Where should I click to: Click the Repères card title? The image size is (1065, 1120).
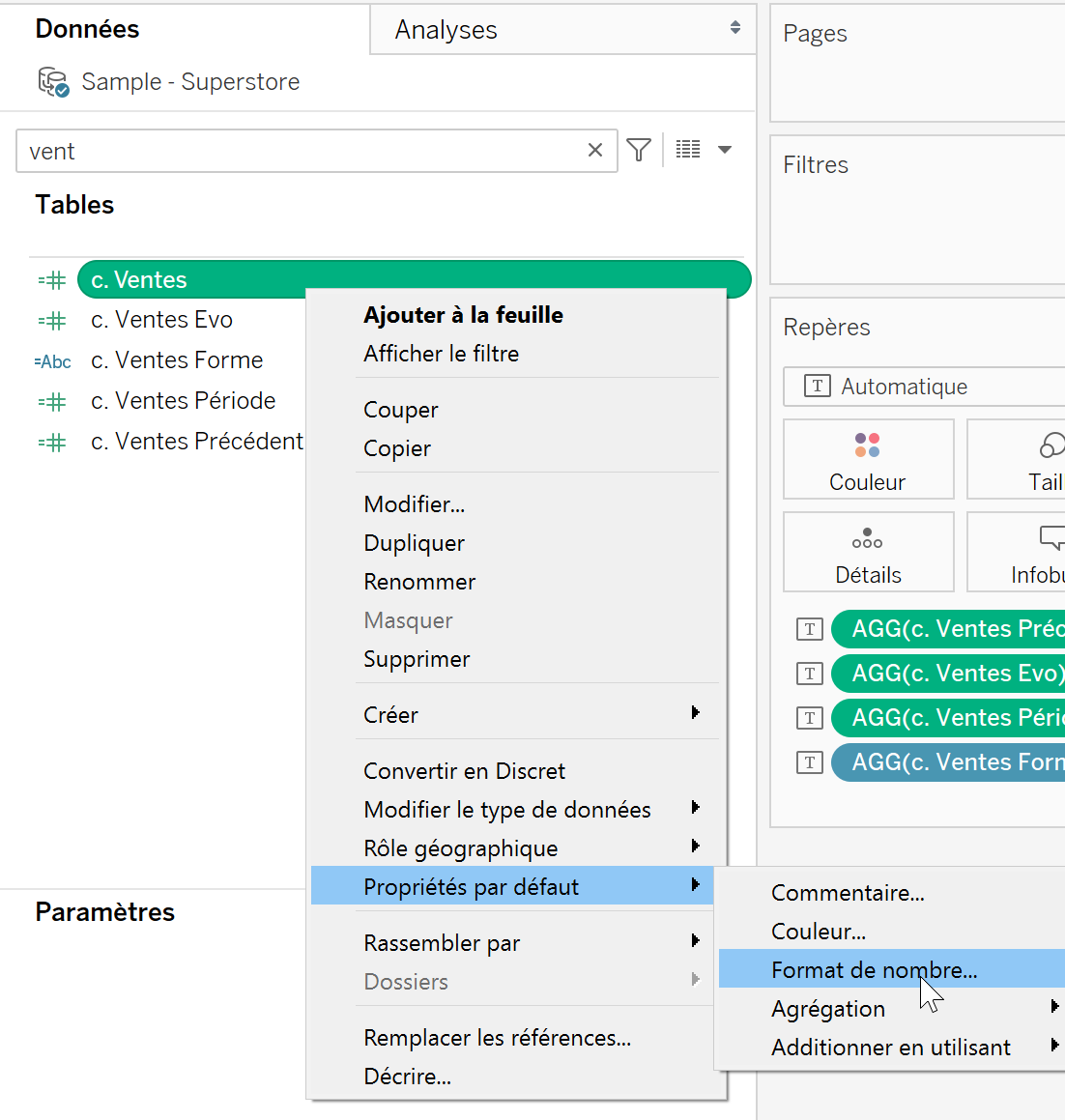pos(826,328)
